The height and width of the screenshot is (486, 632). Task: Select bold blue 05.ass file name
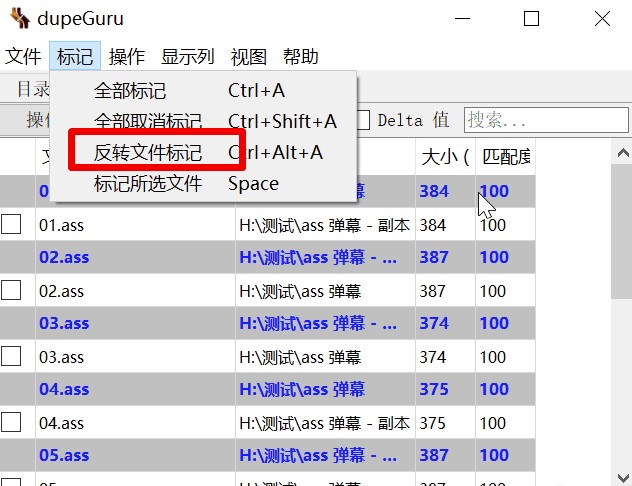tap(64, 456)
